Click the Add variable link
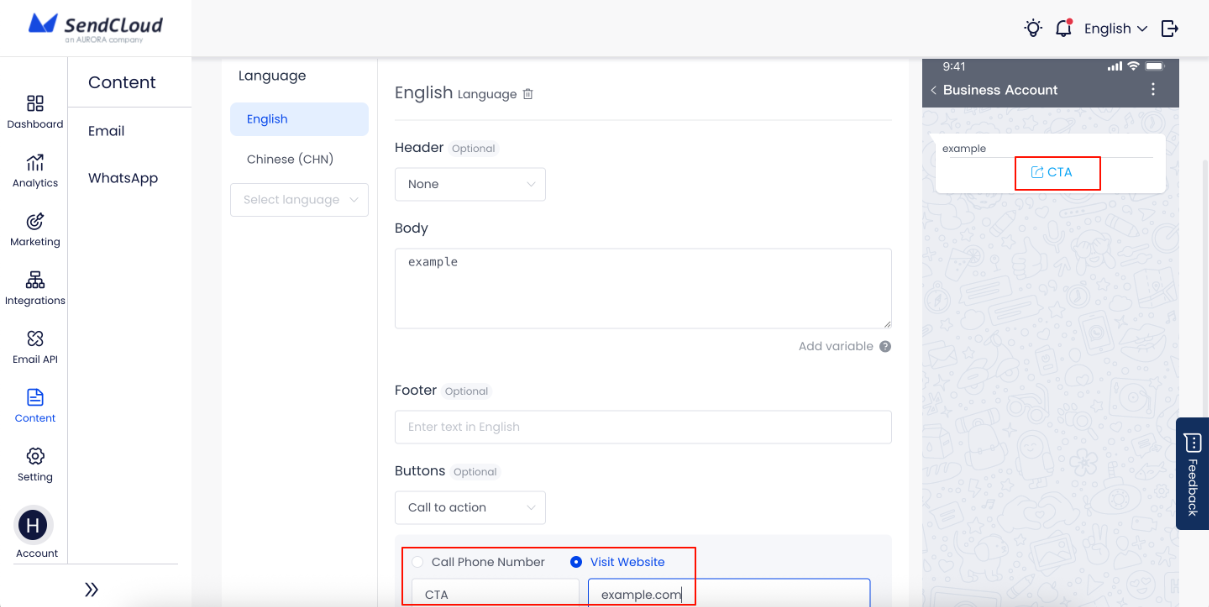The width and height of the screenshot is (1209, 607). [x=836, y=346]
